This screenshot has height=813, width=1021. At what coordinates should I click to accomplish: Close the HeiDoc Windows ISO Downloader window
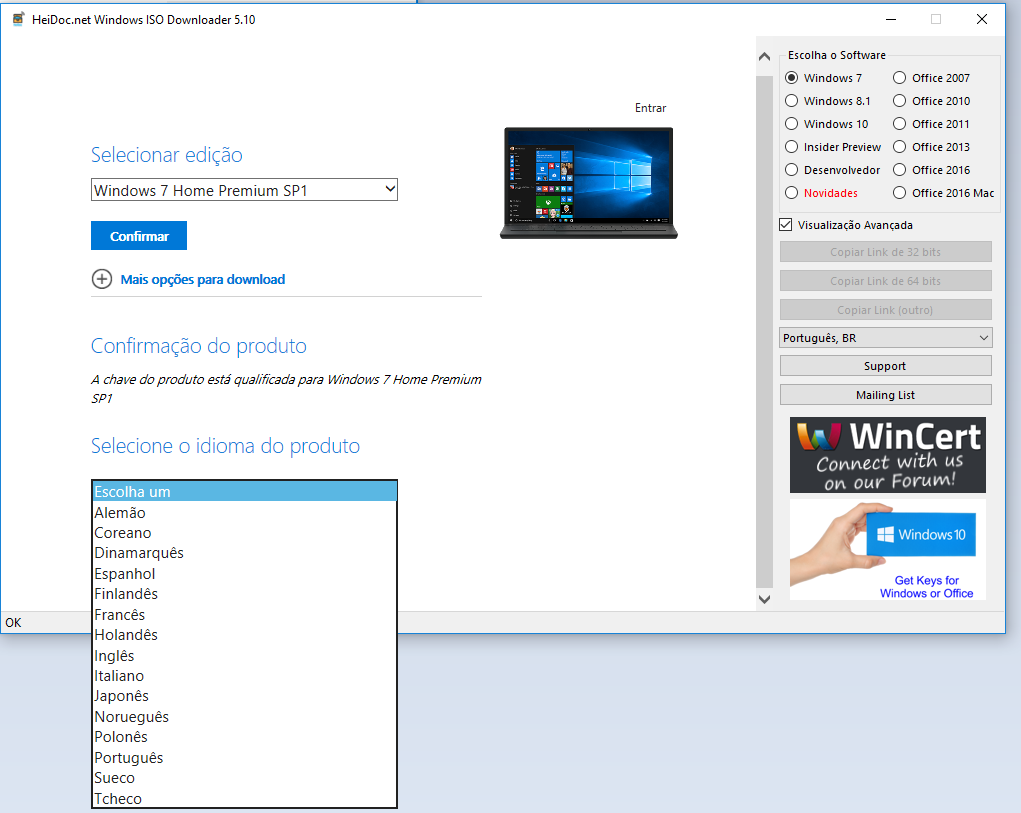[982, 20]
